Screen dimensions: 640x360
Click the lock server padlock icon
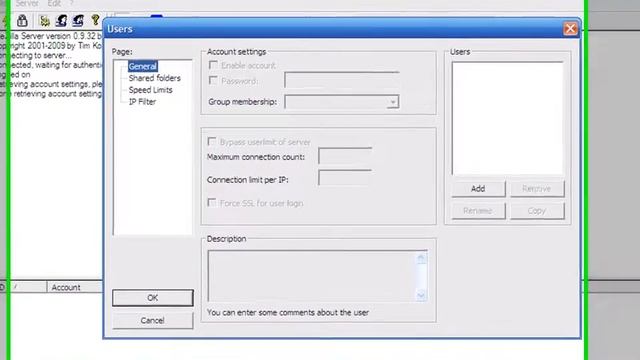point(22,20)
